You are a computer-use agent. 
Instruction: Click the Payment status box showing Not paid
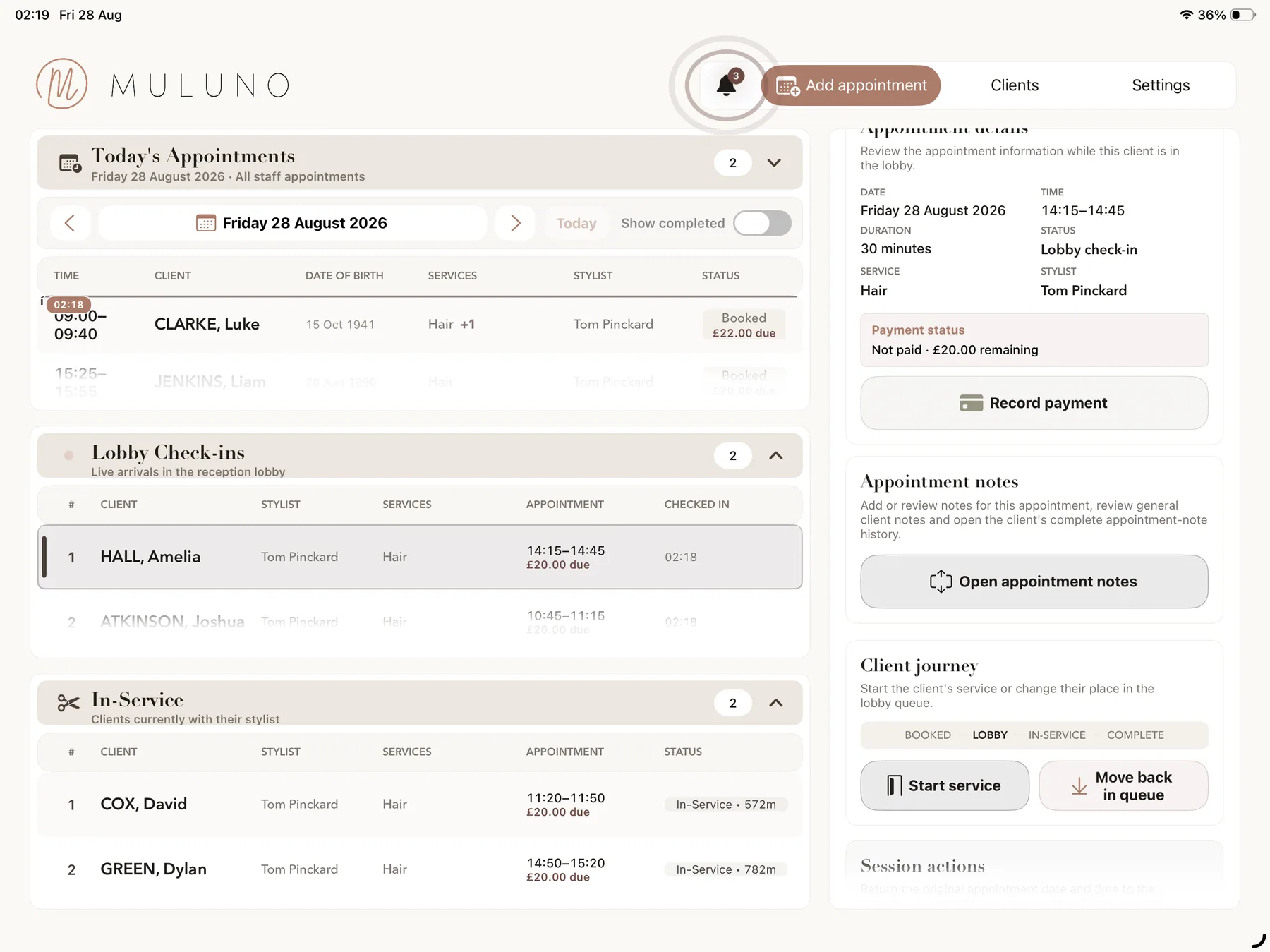point(1034,340)
